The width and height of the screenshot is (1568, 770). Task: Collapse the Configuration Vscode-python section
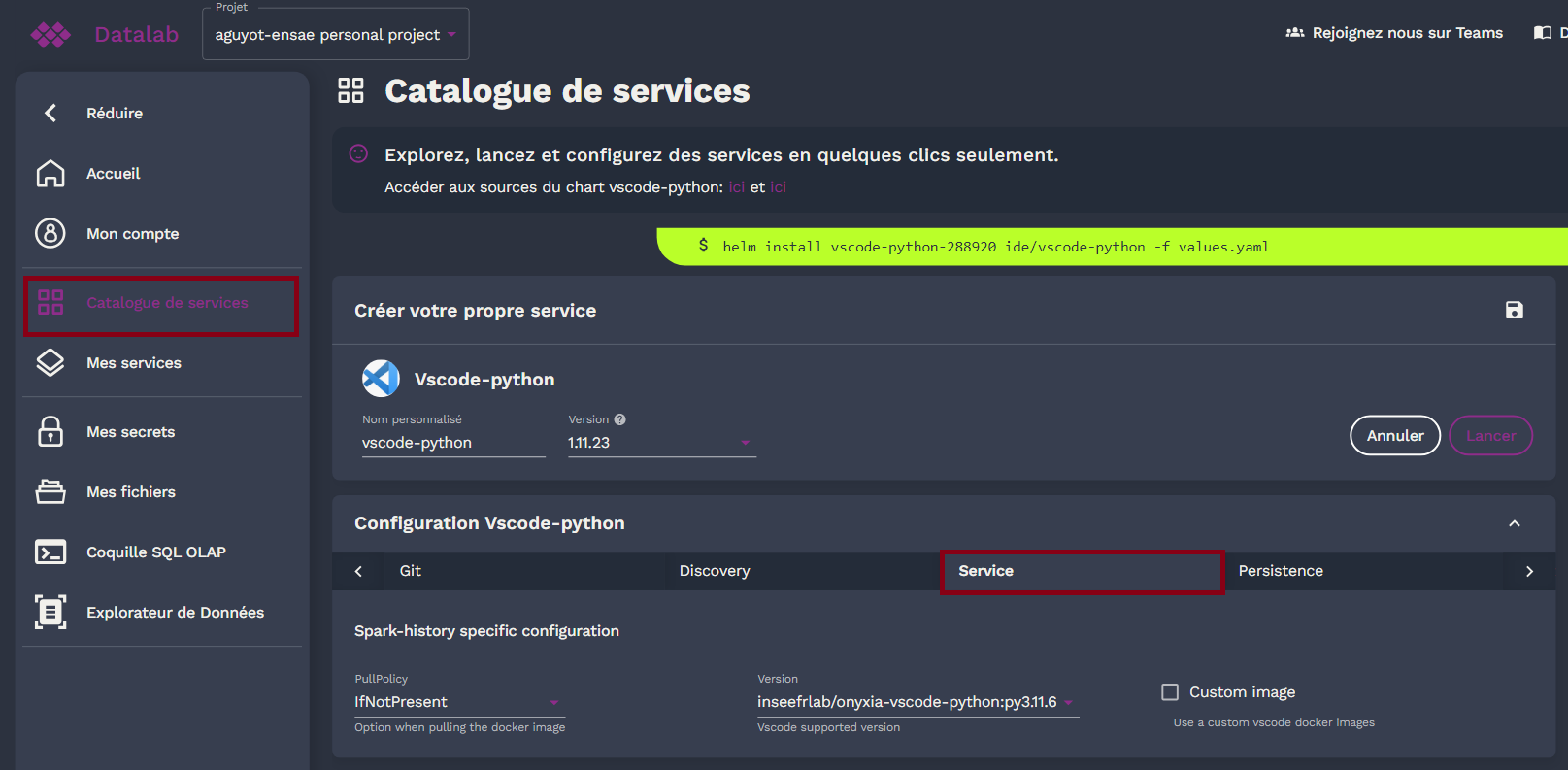coord(1514,523)
